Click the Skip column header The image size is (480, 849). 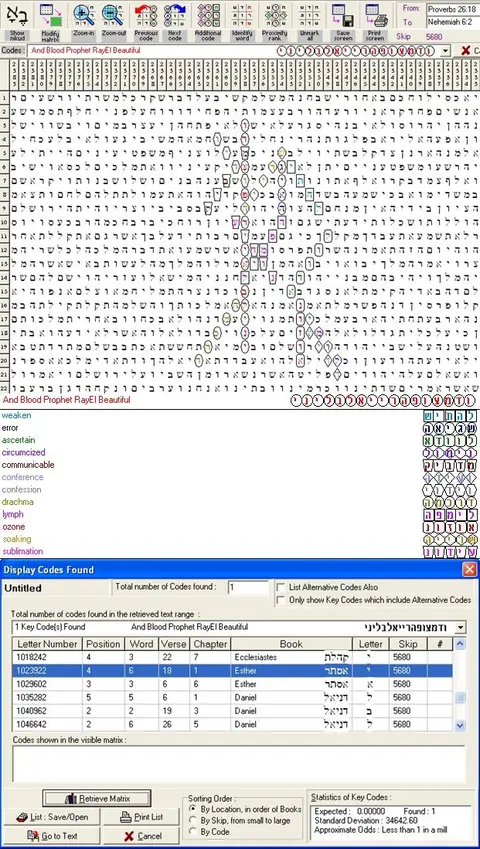pos(408,644)
